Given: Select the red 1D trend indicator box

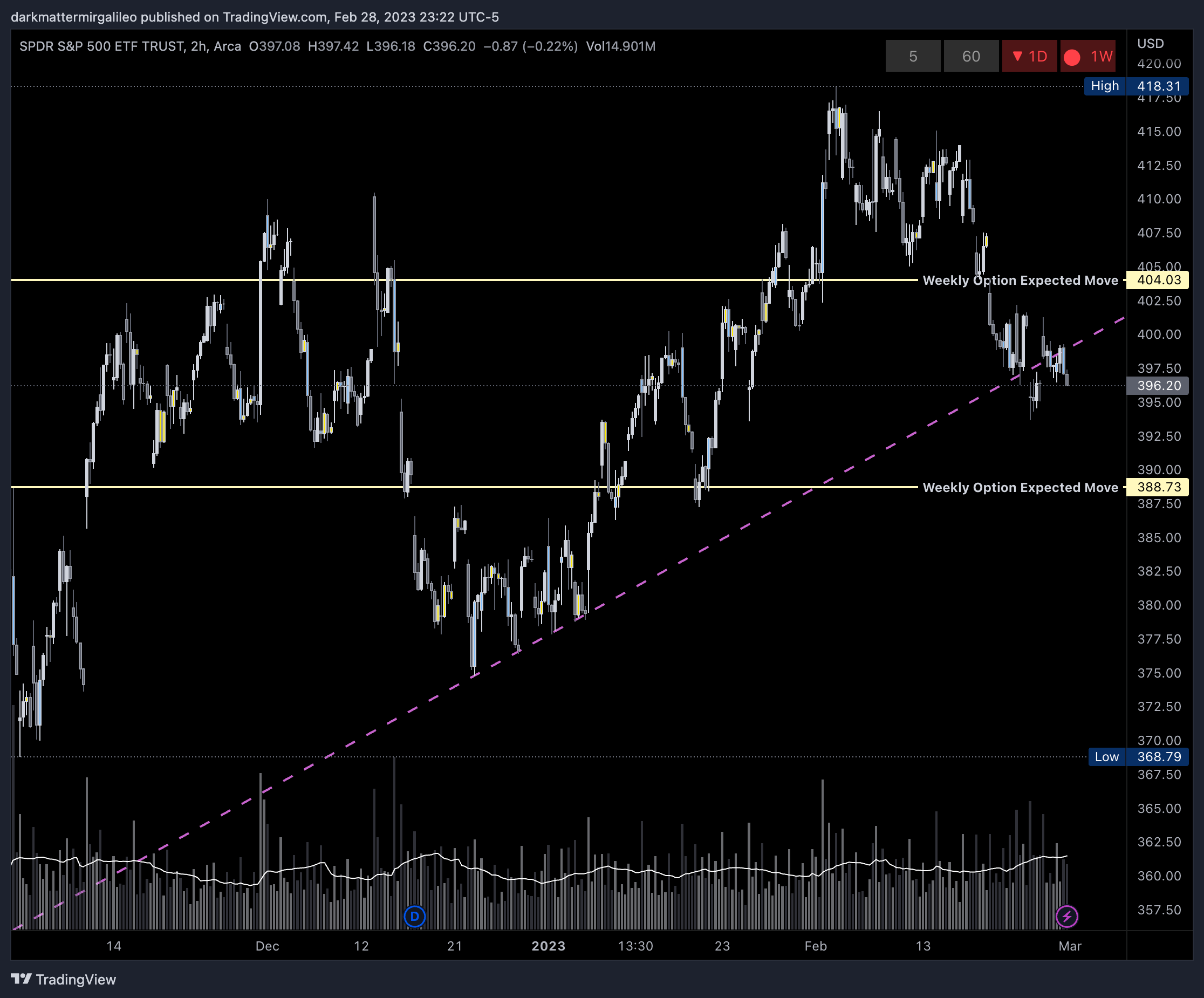Looking at the screenshot, I should [1030, 56].
